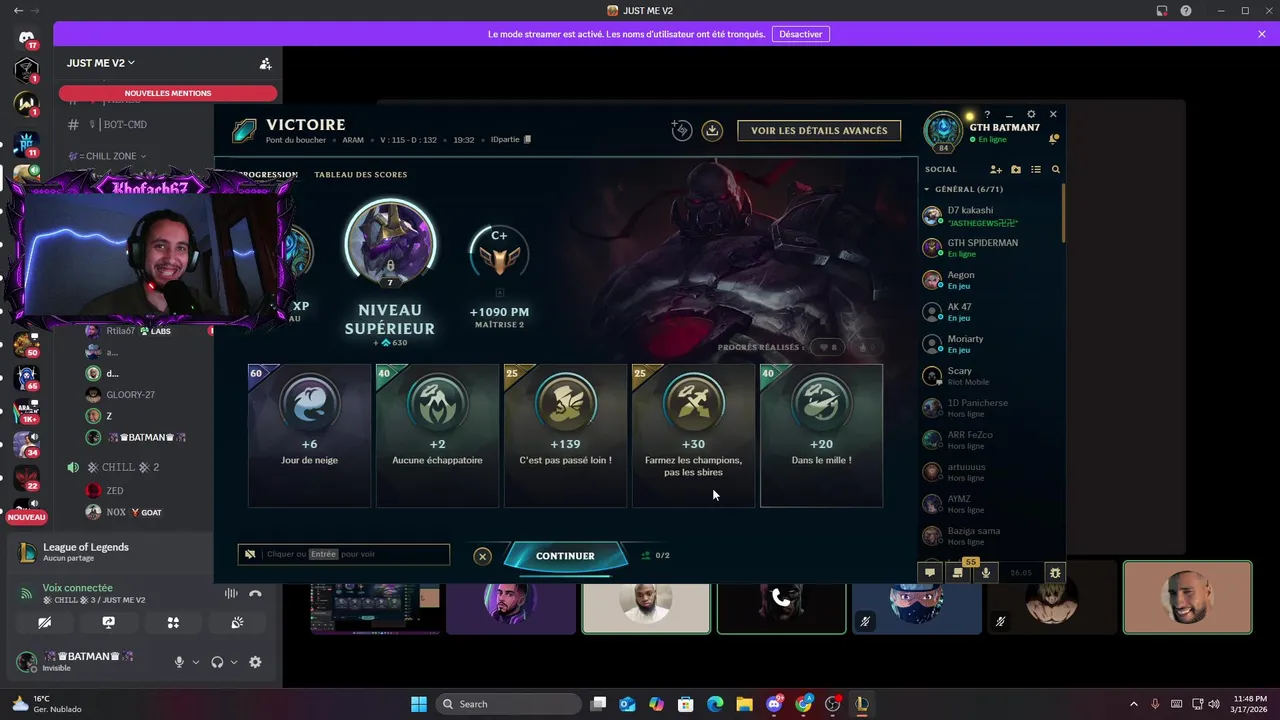This screenshot has width=1280, height=720.
Task: Open File Explorer from taskbar
Action: (x=745, y=704)
